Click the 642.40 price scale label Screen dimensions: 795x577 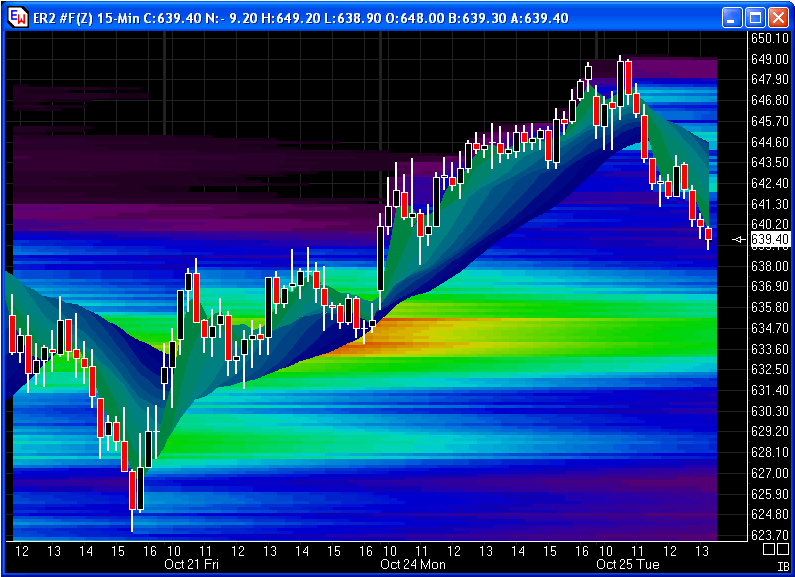pos(770,183)
